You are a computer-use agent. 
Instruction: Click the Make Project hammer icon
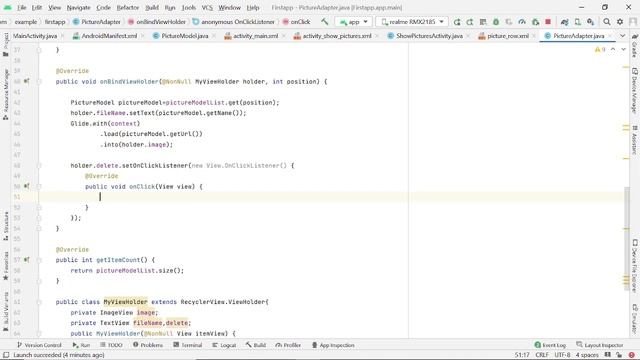click(324, 22)
